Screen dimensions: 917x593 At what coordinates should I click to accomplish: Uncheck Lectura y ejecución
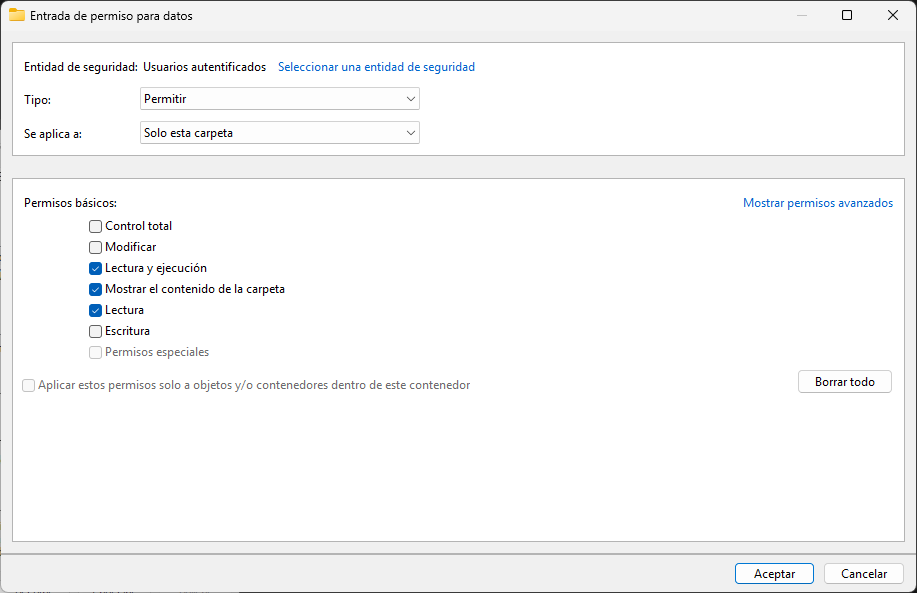tap(95, 268)
